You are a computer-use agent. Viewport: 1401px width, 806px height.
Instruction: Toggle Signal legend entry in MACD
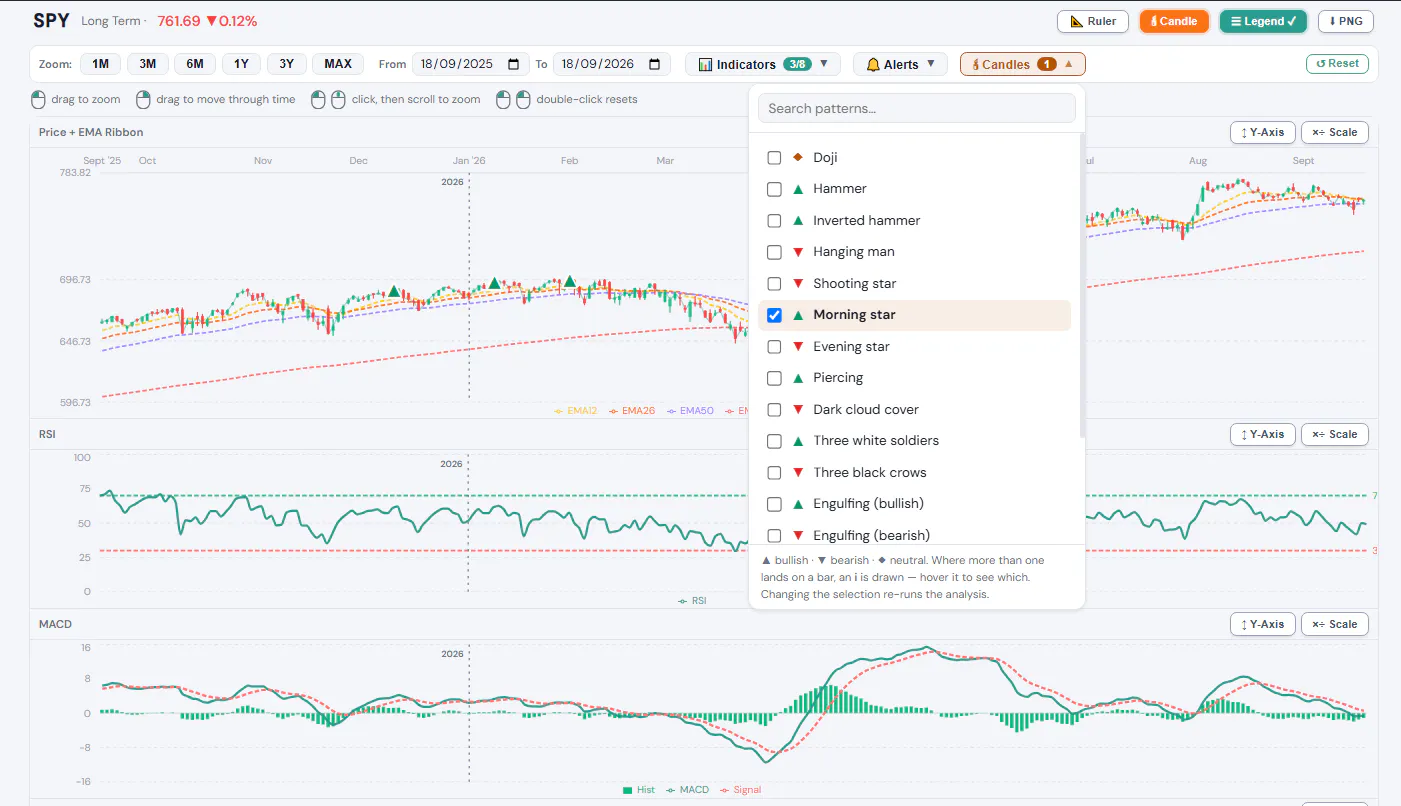coord(740,790)
